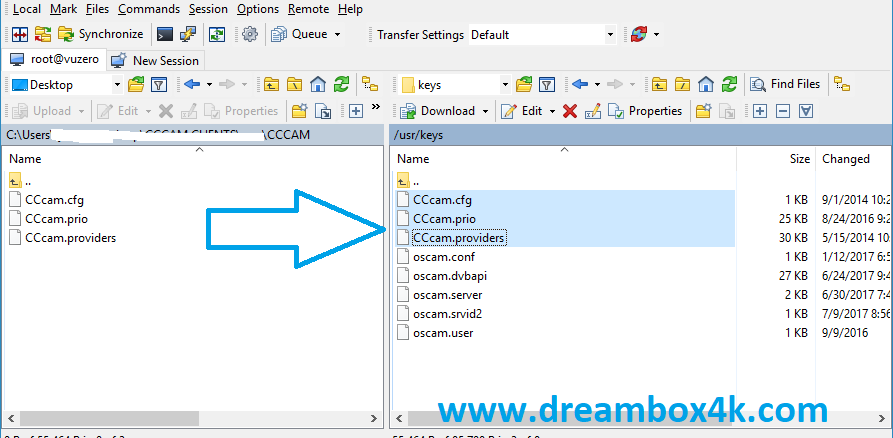Click local panel Open Directory folder icon
This screenshot has height=438, width=893.
pyautogui.click(x=136, y=85)
